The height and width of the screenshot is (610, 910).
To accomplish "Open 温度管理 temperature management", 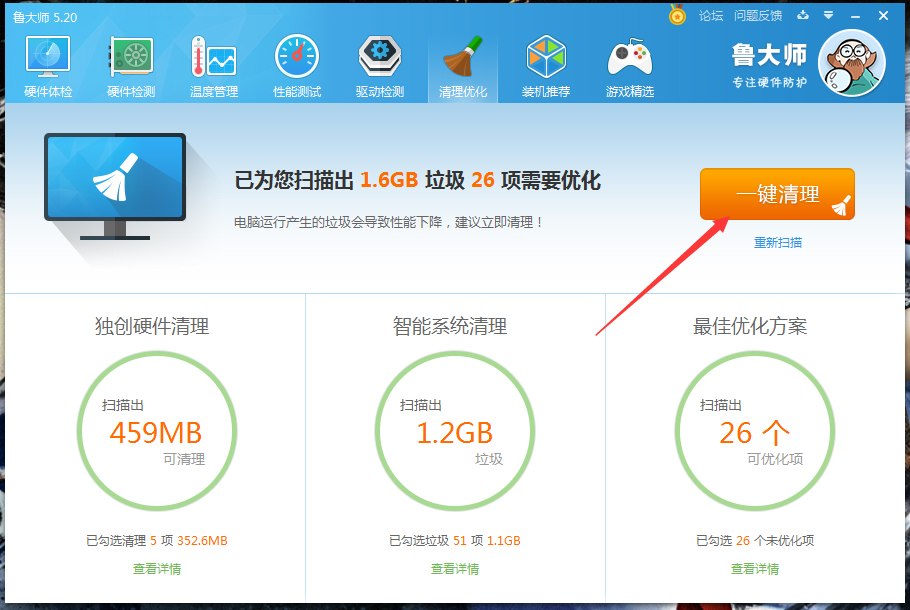I will tap(212, 62).
